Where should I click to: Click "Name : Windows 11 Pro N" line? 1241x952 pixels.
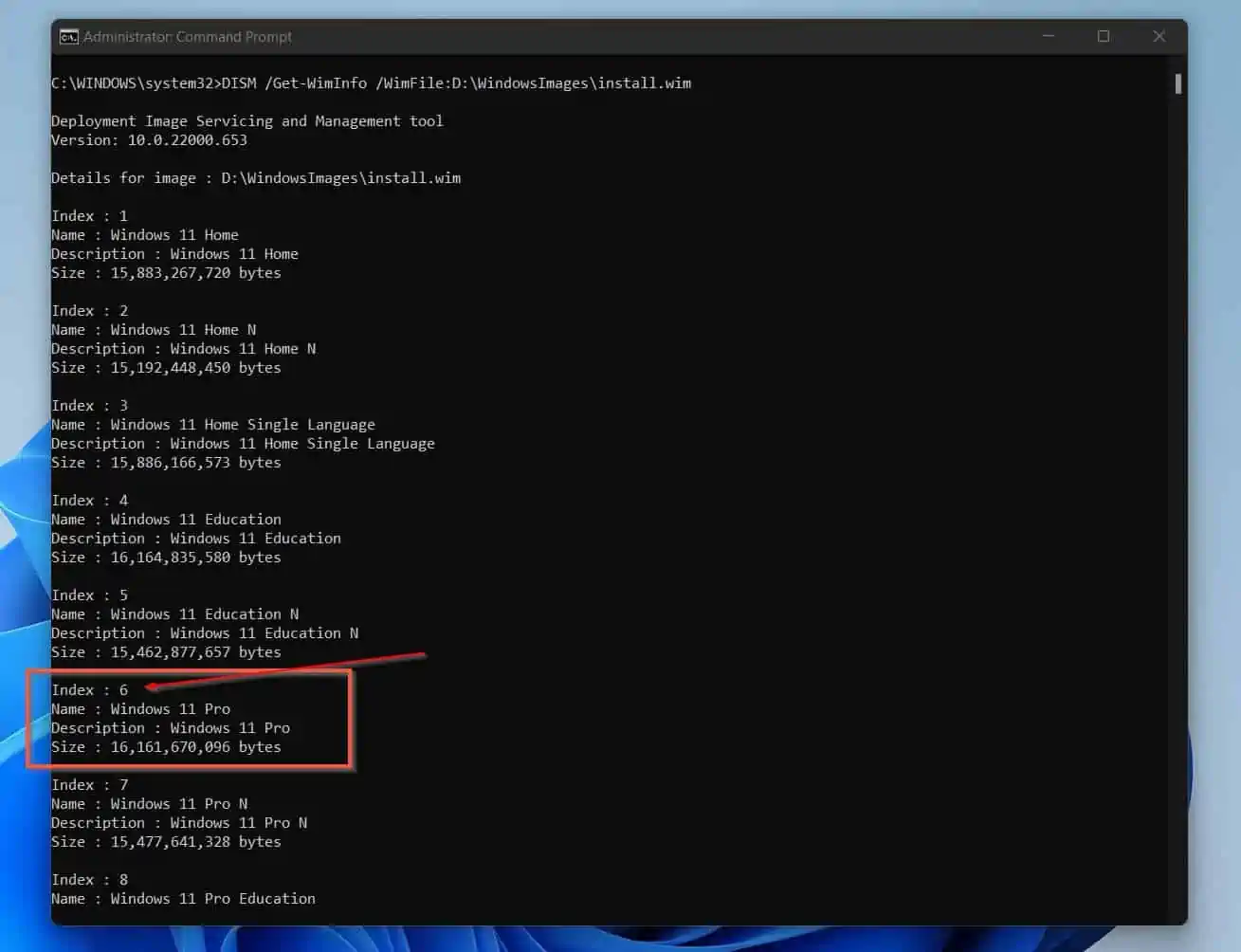(x=150, y=804)
